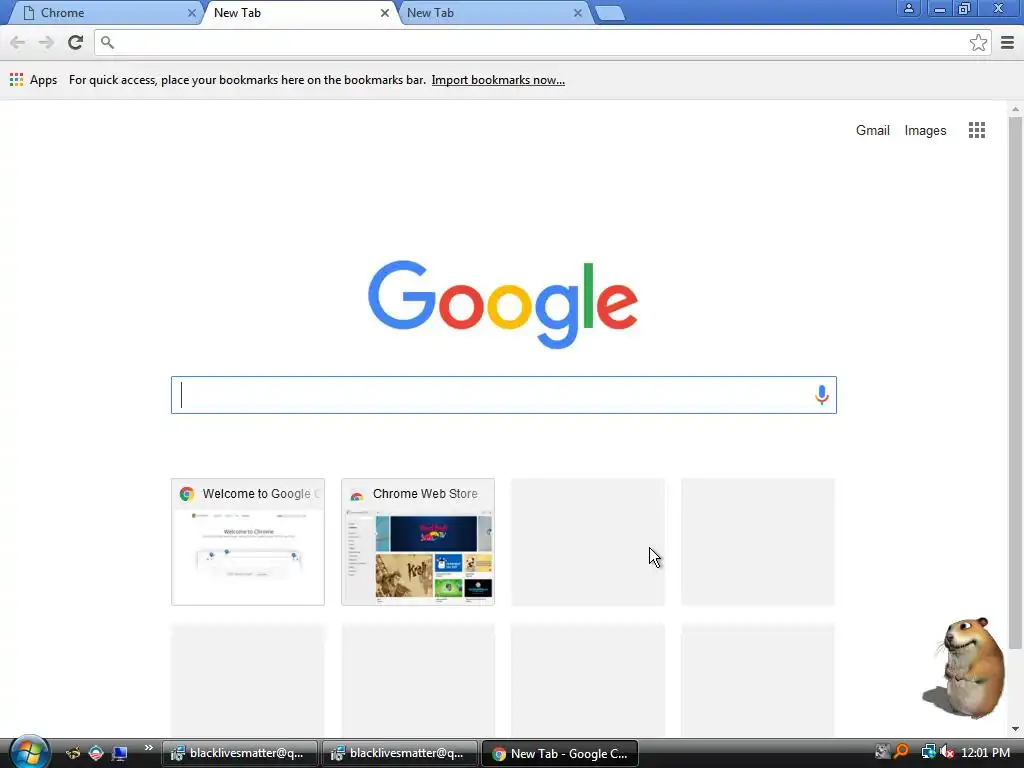Open the network status tray icon
This screenshot has width=1024, height=768.
(927, 752)
